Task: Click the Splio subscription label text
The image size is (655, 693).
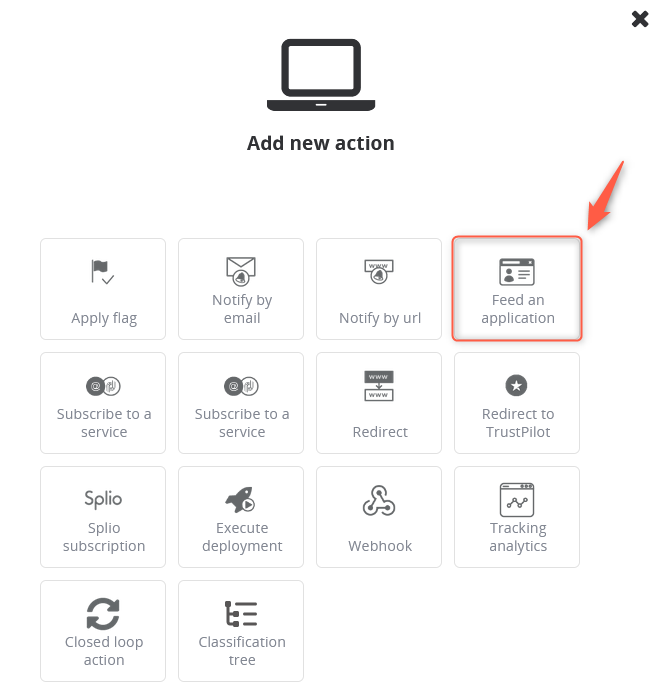Action: (x=104, y=537)
